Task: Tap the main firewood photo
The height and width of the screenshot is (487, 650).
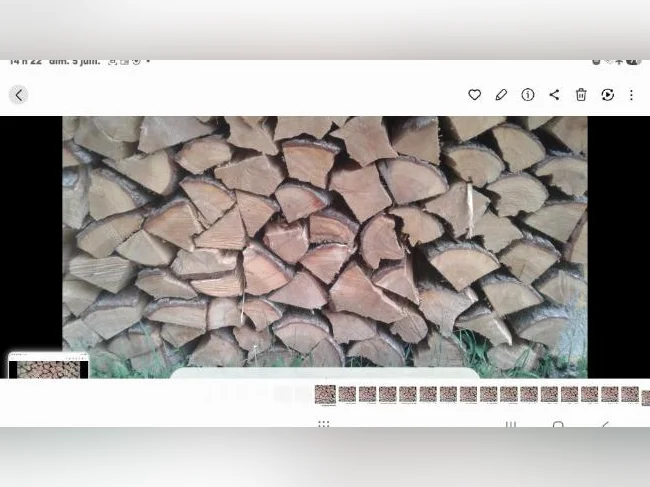Action: [x=325, y=247]
